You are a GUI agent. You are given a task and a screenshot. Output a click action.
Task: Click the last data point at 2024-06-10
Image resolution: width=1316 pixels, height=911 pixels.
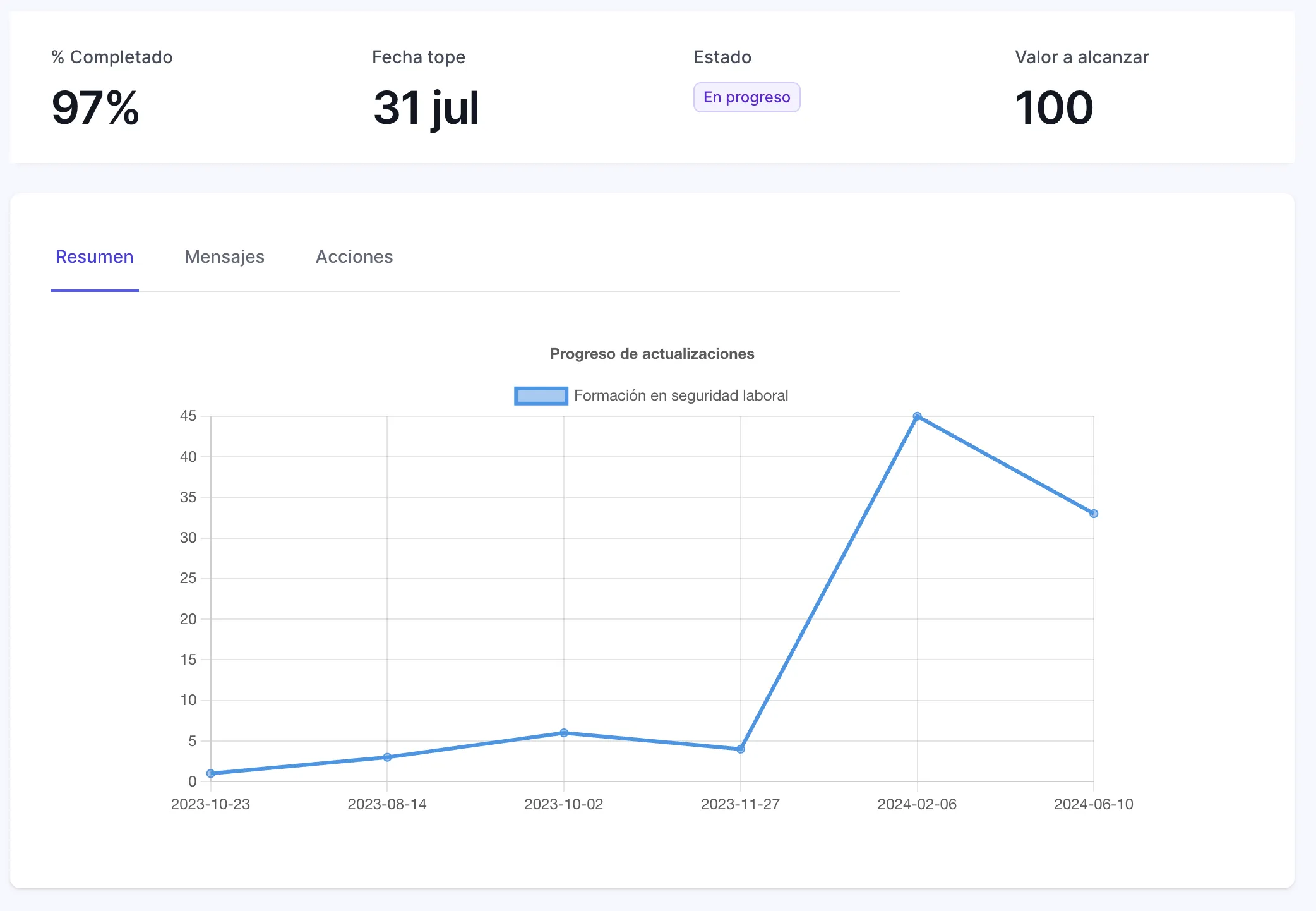[x=1094, y=514]
